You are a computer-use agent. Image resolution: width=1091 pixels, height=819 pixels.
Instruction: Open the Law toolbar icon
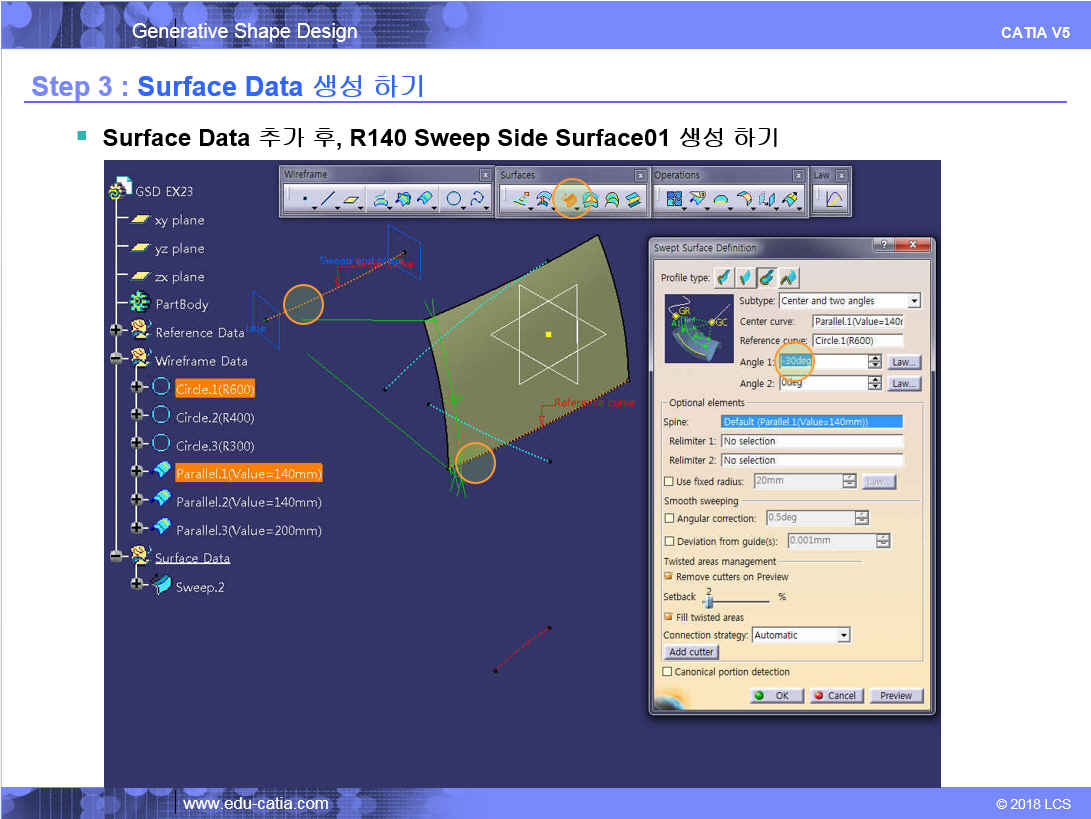coord(834,200)
